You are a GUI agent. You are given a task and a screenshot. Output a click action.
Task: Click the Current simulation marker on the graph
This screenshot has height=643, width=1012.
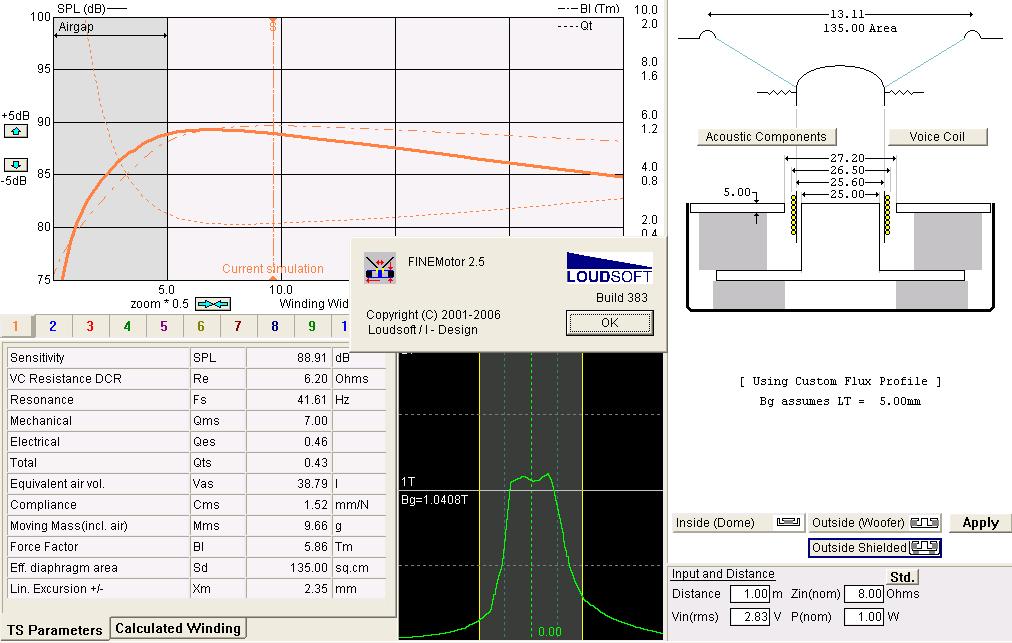coord(273,268)
